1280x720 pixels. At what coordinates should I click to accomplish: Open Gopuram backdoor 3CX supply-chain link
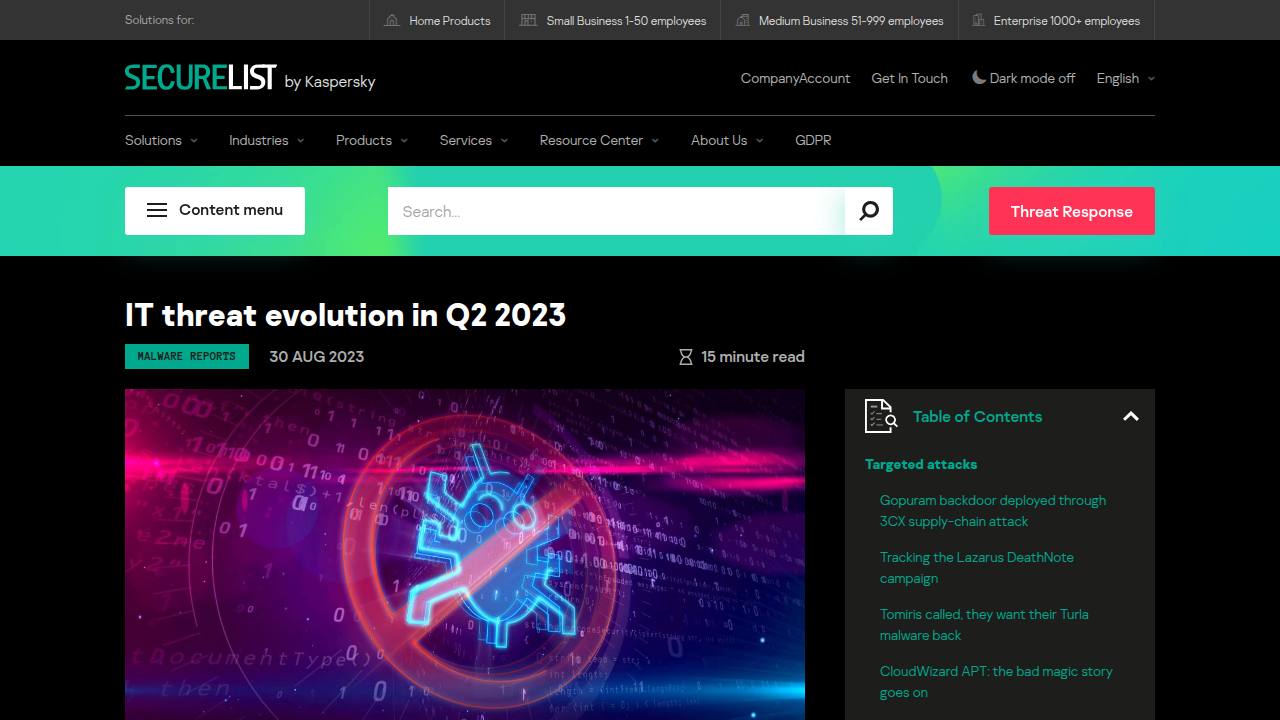click(993, 511)
